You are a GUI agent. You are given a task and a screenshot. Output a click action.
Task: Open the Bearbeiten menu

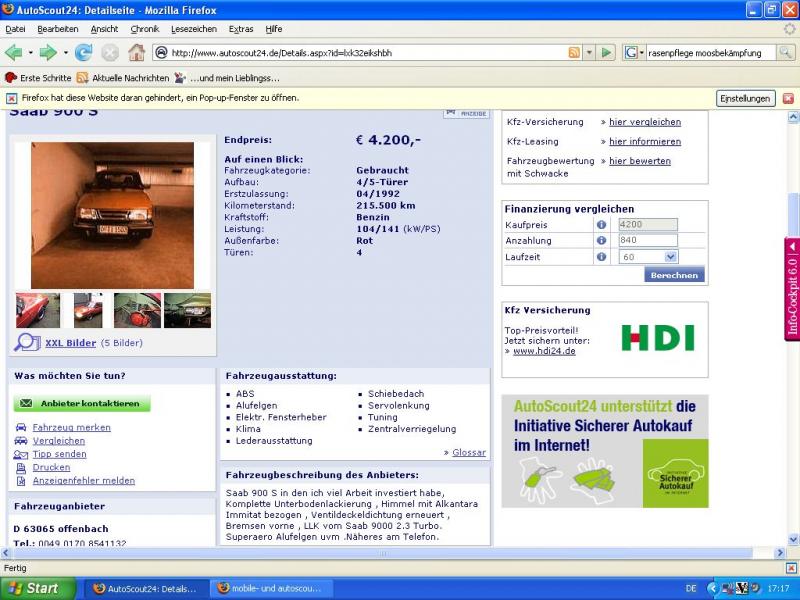coord(58,29)
